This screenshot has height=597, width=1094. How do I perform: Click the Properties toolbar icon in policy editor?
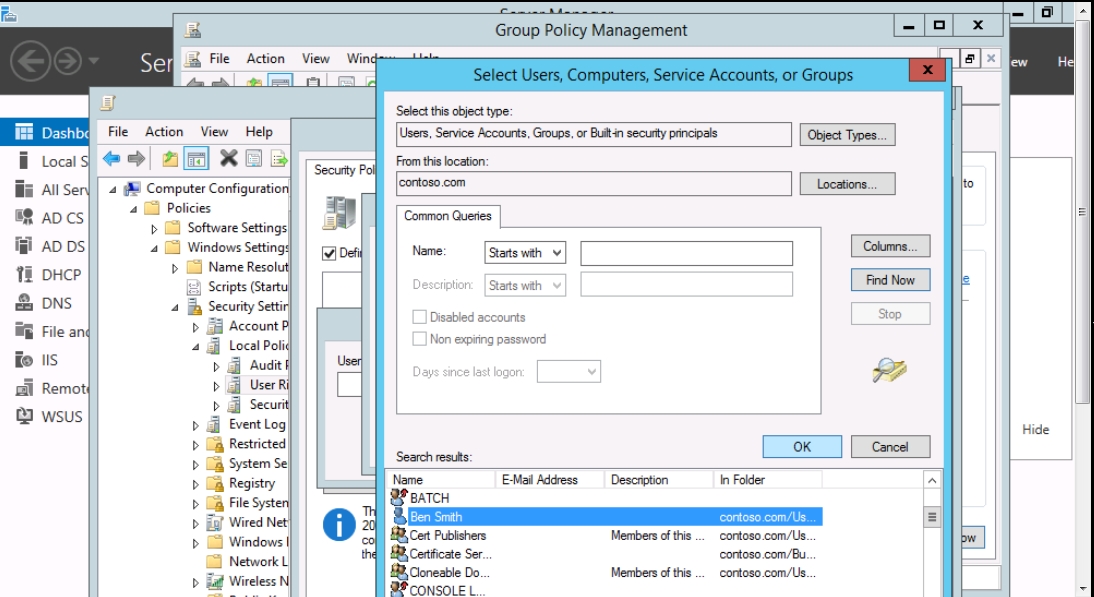pyautogui.click(x=254, y=159)
